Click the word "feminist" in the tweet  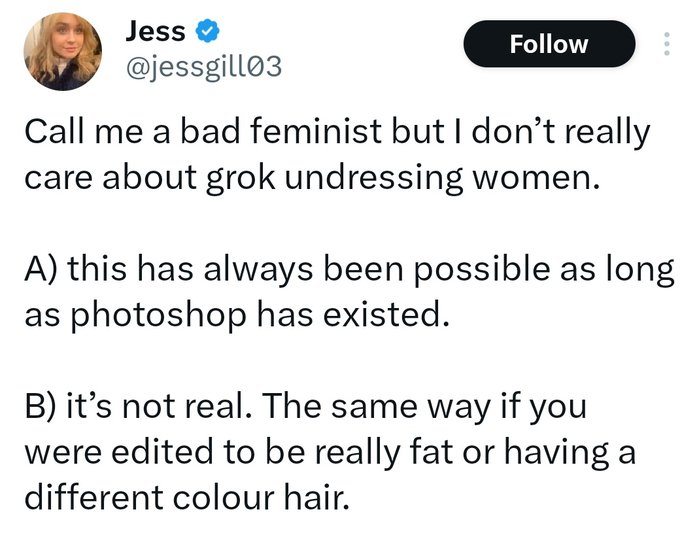click(279, 133)
